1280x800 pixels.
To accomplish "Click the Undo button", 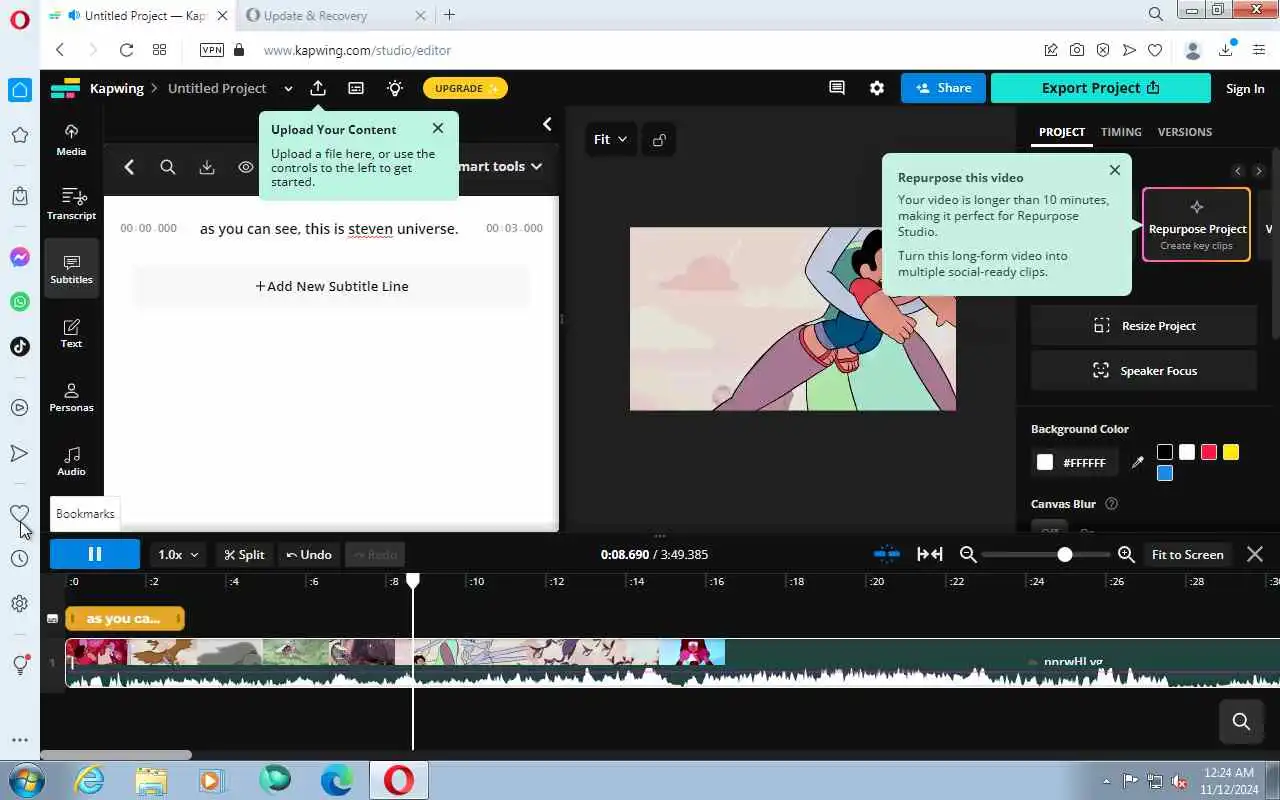I will click(309, 554).
